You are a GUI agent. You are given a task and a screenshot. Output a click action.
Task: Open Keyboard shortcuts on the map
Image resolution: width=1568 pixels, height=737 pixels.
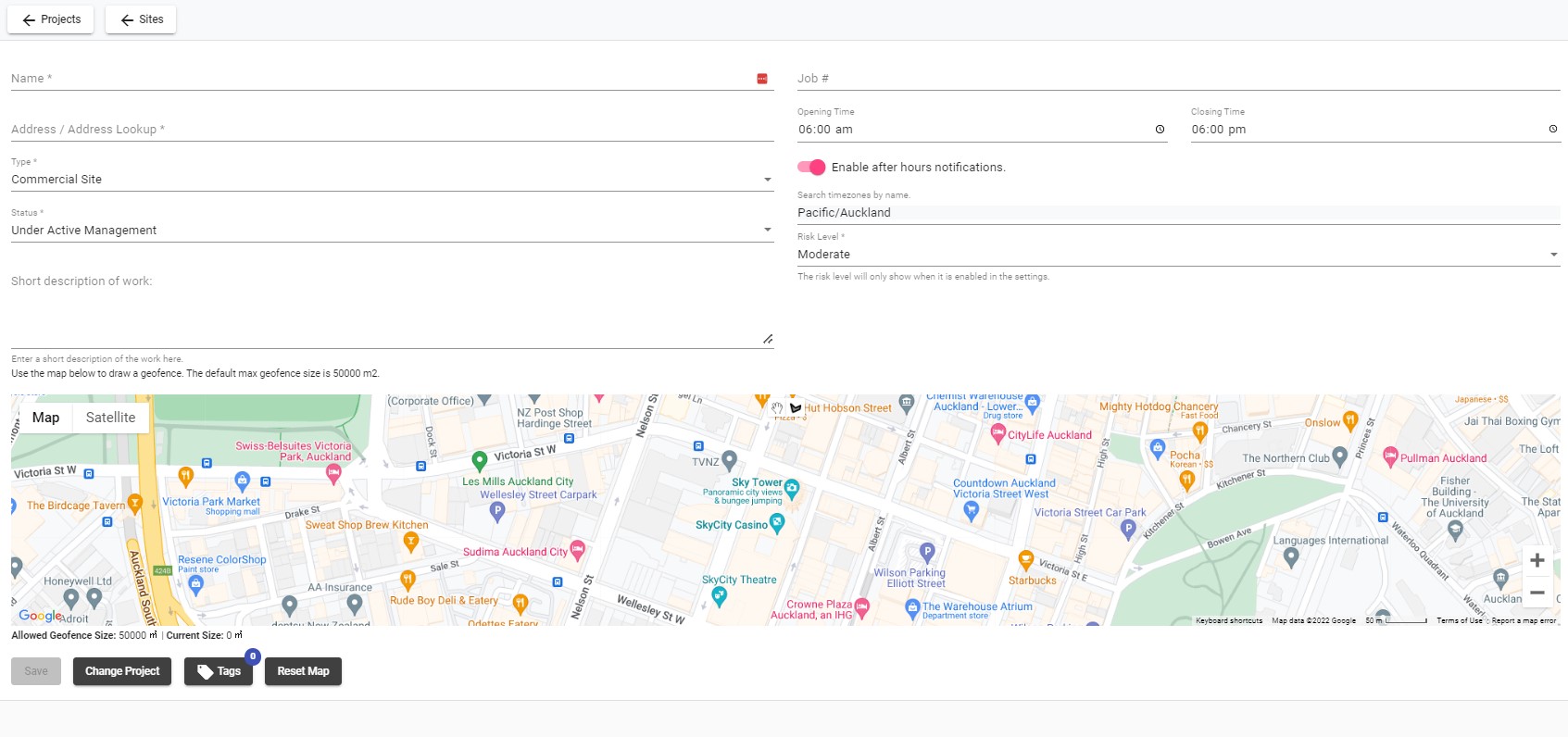pyautogui.click(x=1229, y=621)
